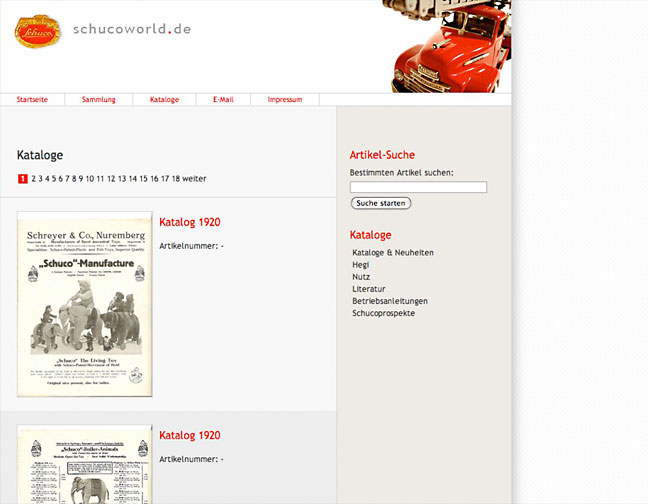Go to catalog page 4
Screen dimensions: 648x504
47,179
